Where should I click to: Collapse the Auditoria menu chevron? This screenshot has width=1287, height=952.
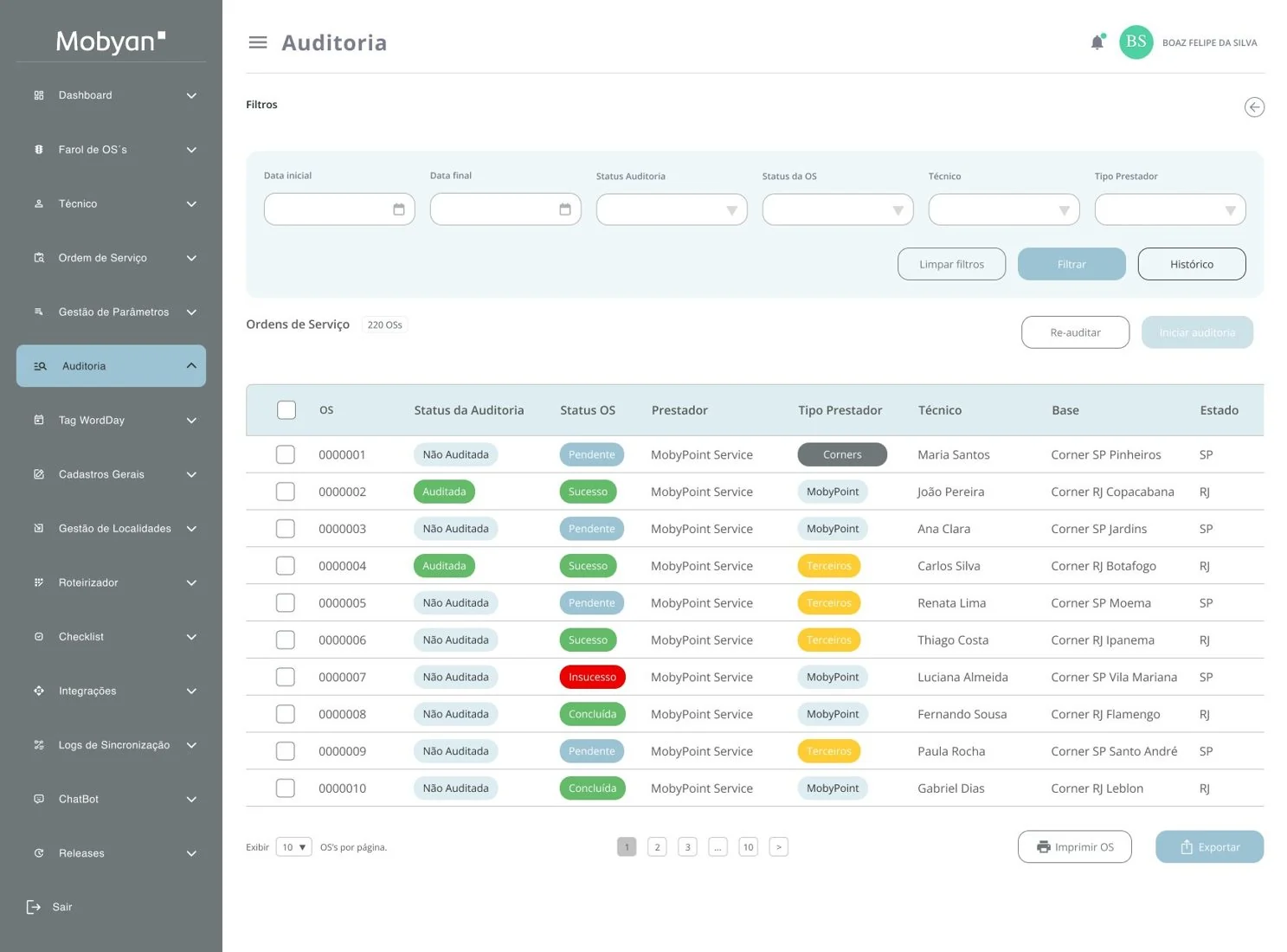(x=191, y=366)
